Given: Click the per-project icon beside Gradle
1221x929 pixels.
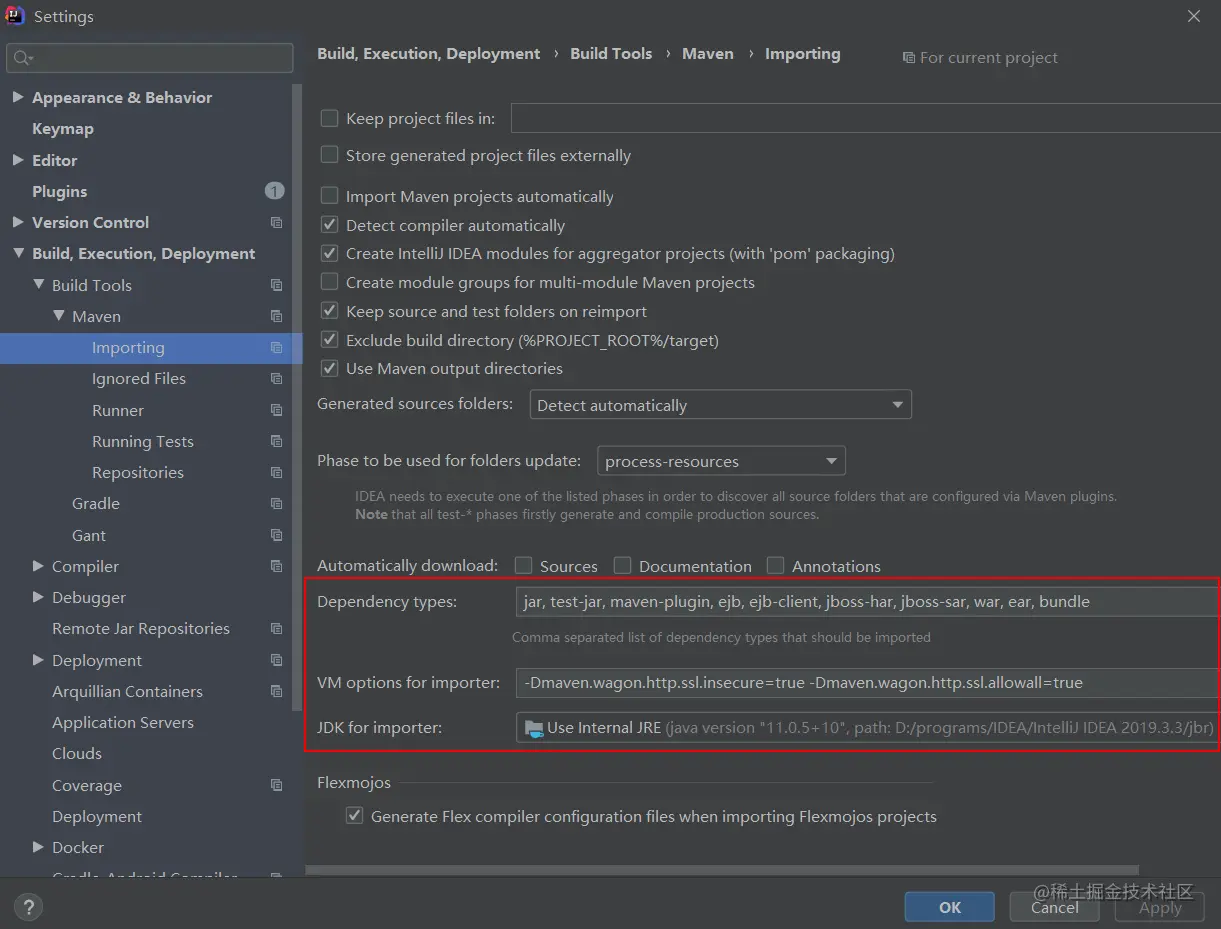Looking at the screenshot, I should click(276, 504).
